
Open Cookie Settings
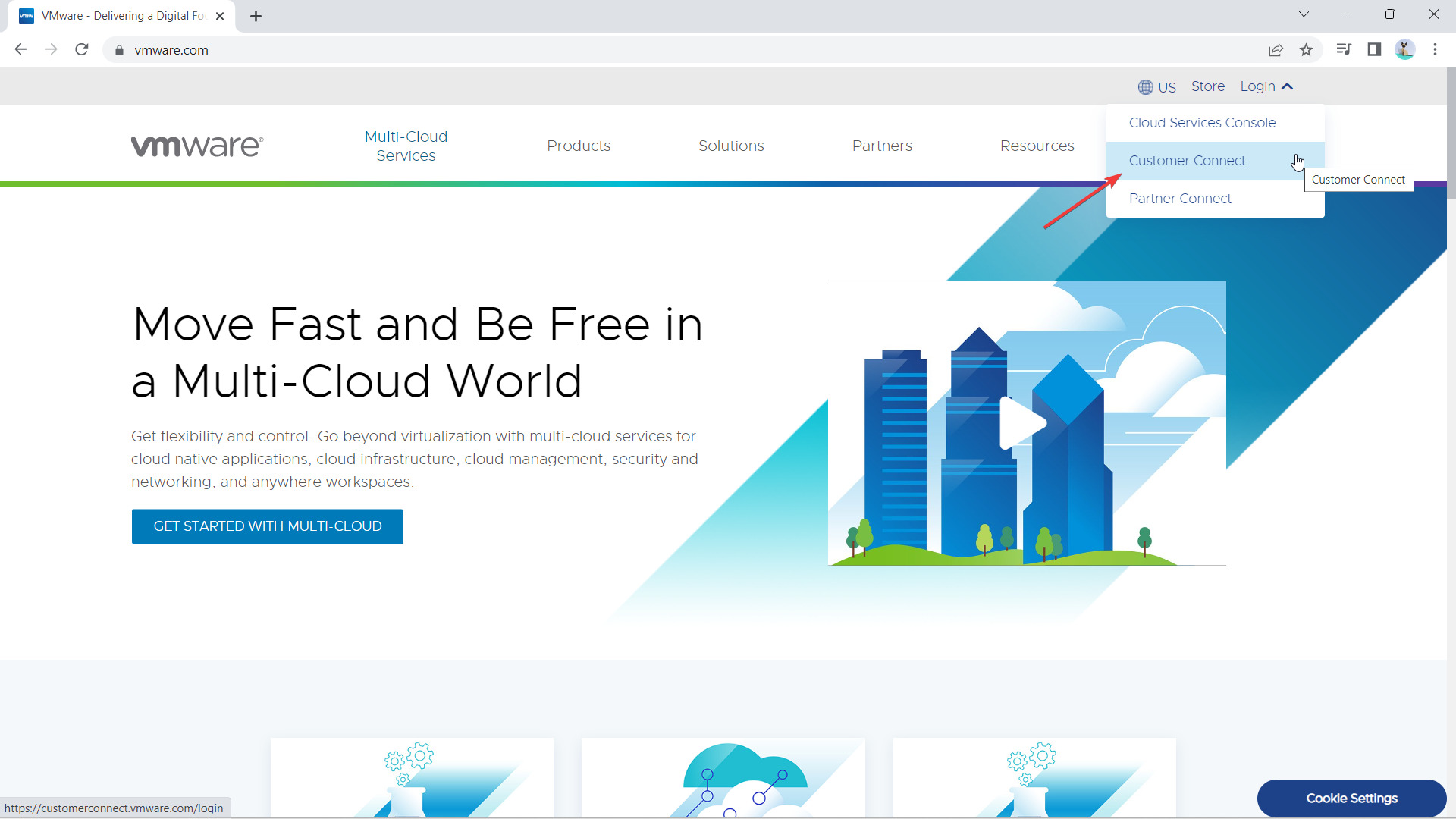pyautogui.click(x=1351, y=798)
